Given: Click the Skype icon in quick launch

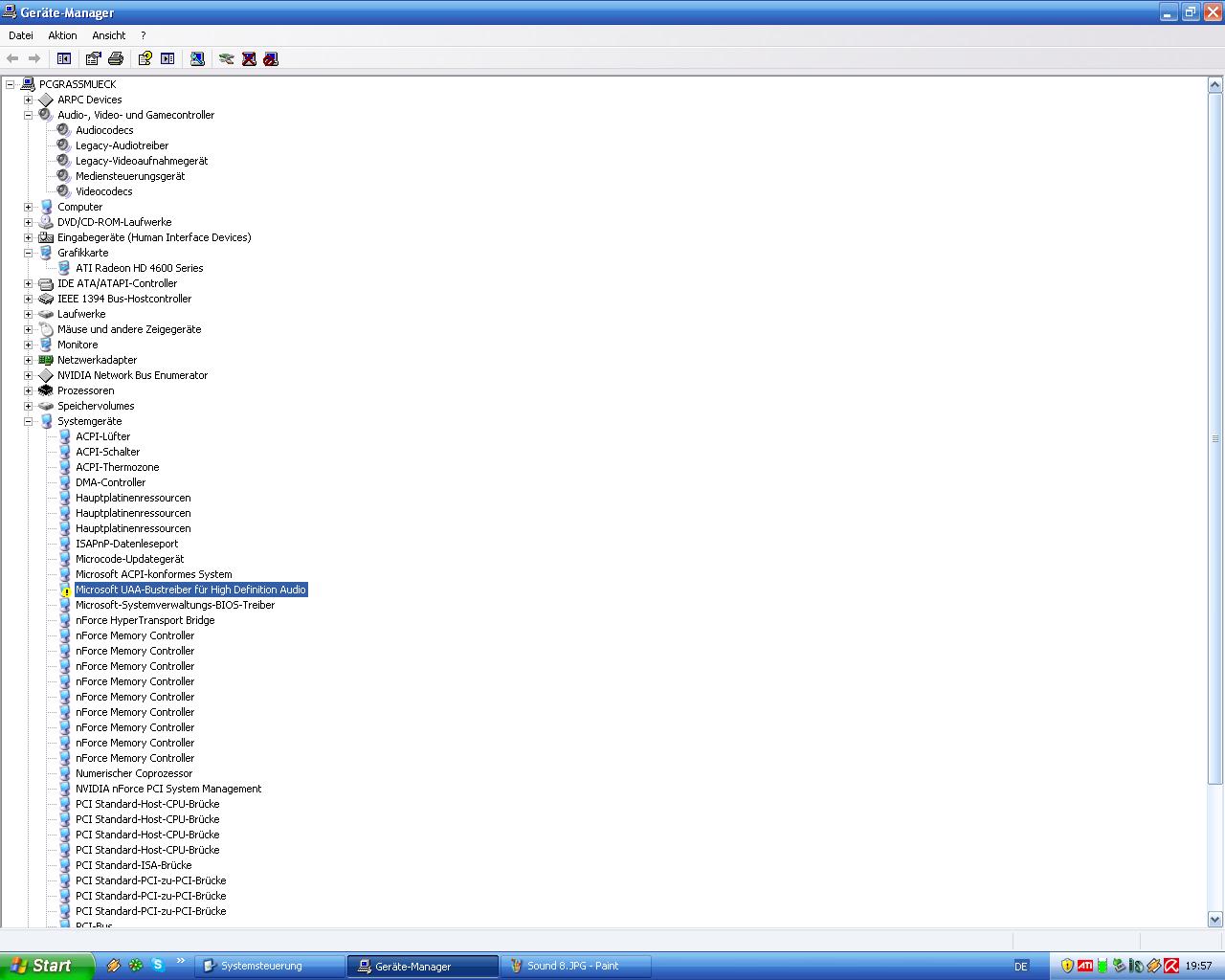Looking at the screenshot, I should 158,965.
